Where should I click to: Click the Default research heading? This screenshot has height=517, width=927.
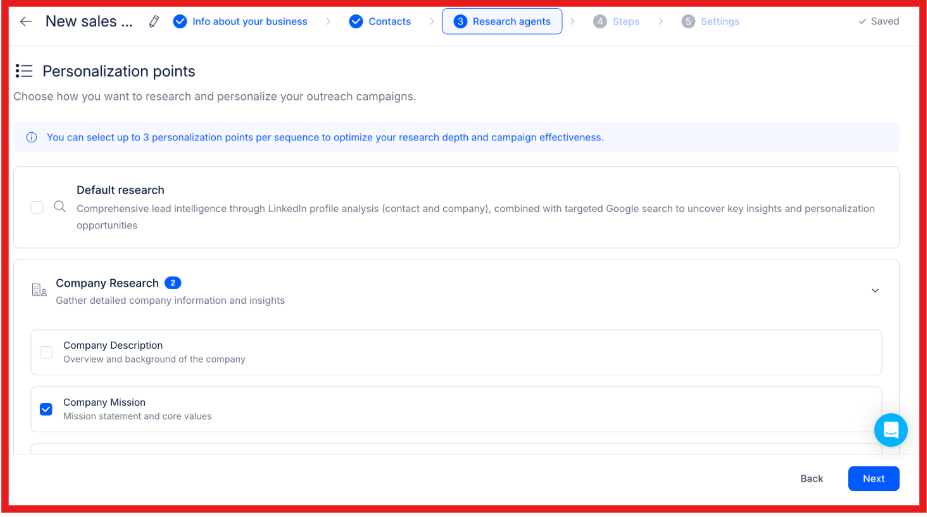tap(121, 190)
